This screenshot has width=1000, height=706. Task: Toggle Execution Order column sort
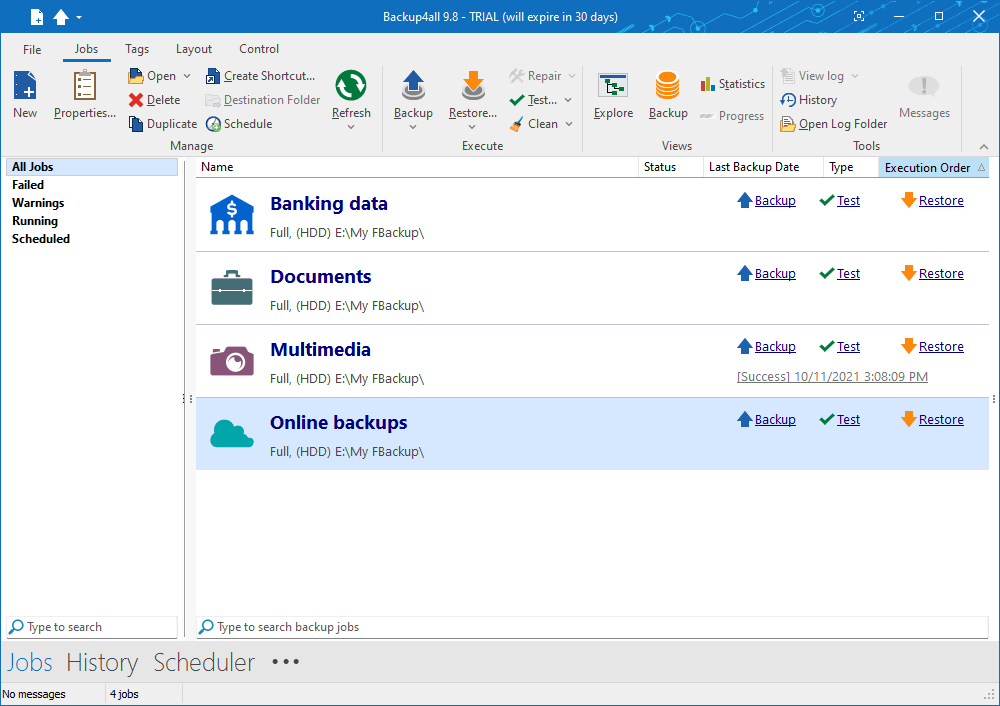(x=934, y=167)
